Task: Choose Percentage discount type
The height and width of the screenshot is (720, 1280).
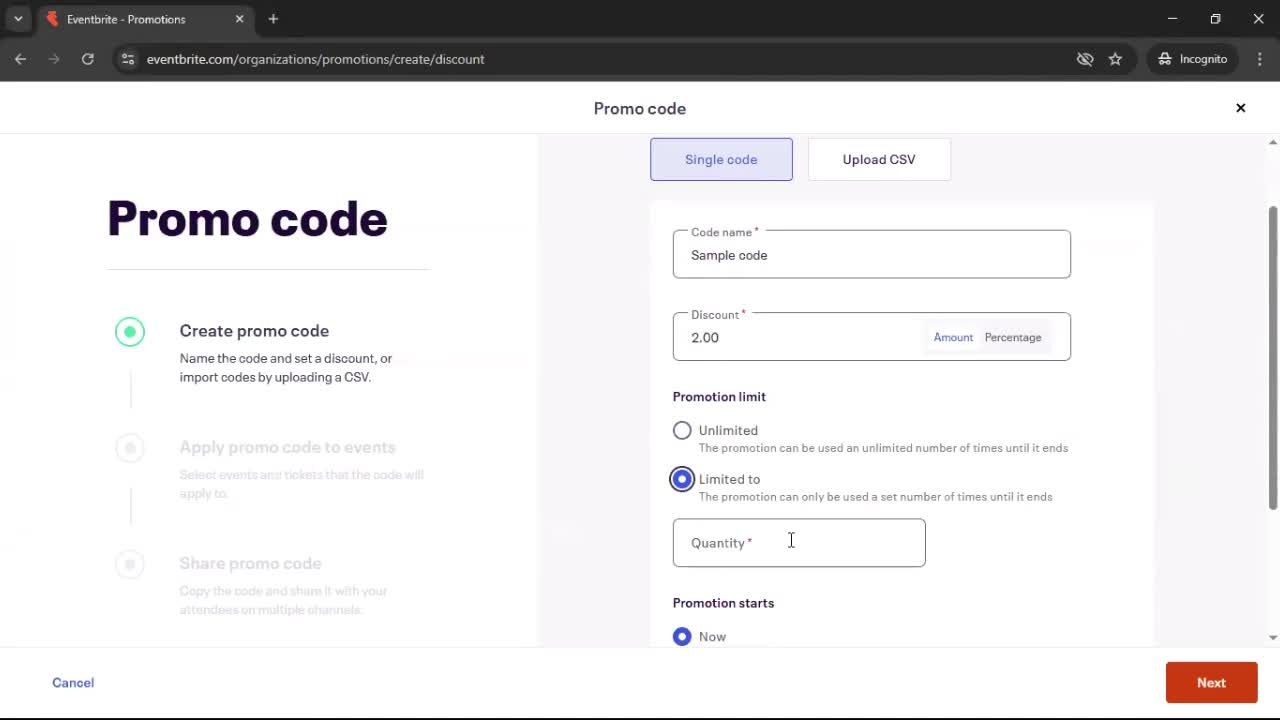Action: click(1013, 337)
